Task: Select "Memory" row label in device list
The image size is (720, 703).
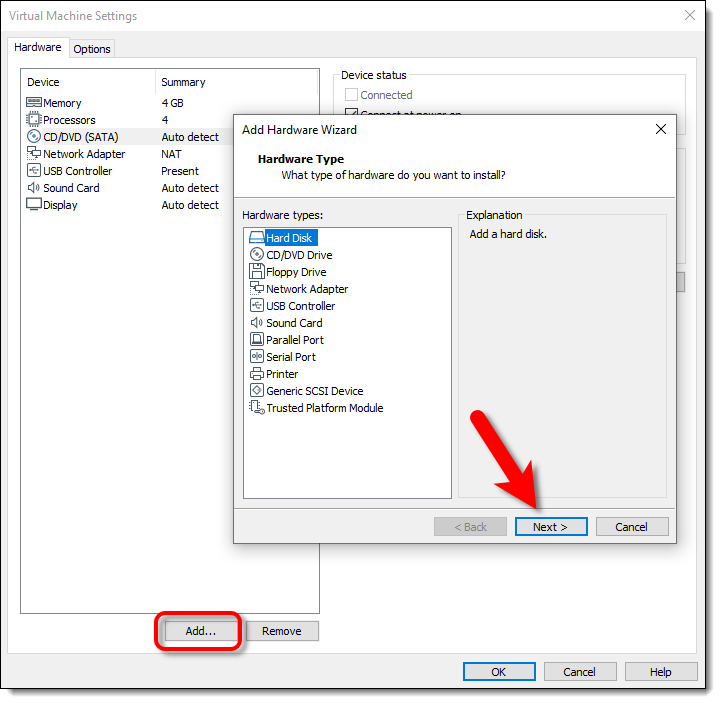Action: [62, 103]
